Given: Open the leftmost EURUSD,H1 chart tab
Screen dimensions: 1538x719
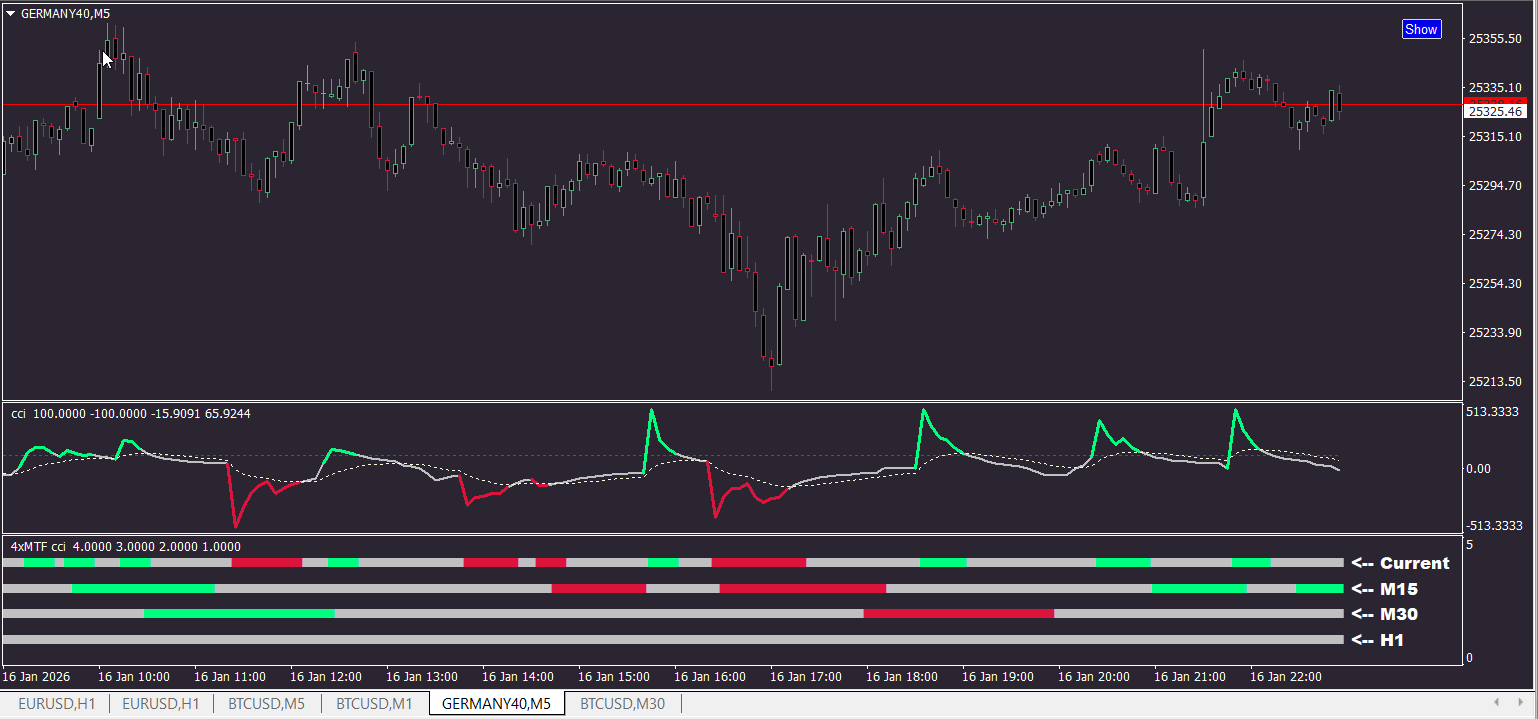Looking at the screenshot, I should tap(57, 704).
